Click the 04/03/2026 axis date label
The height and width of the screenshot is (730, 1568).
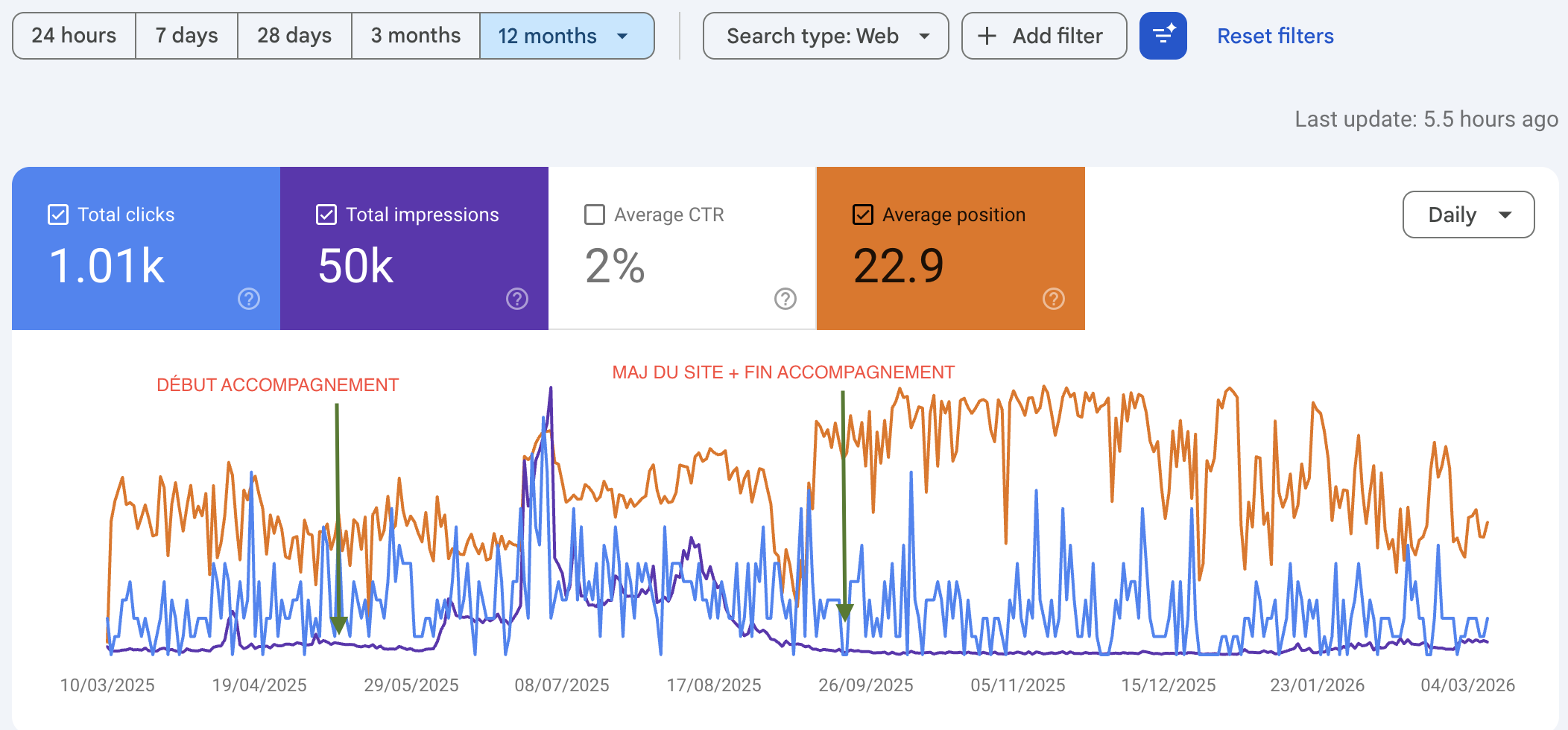(1468, 685)
